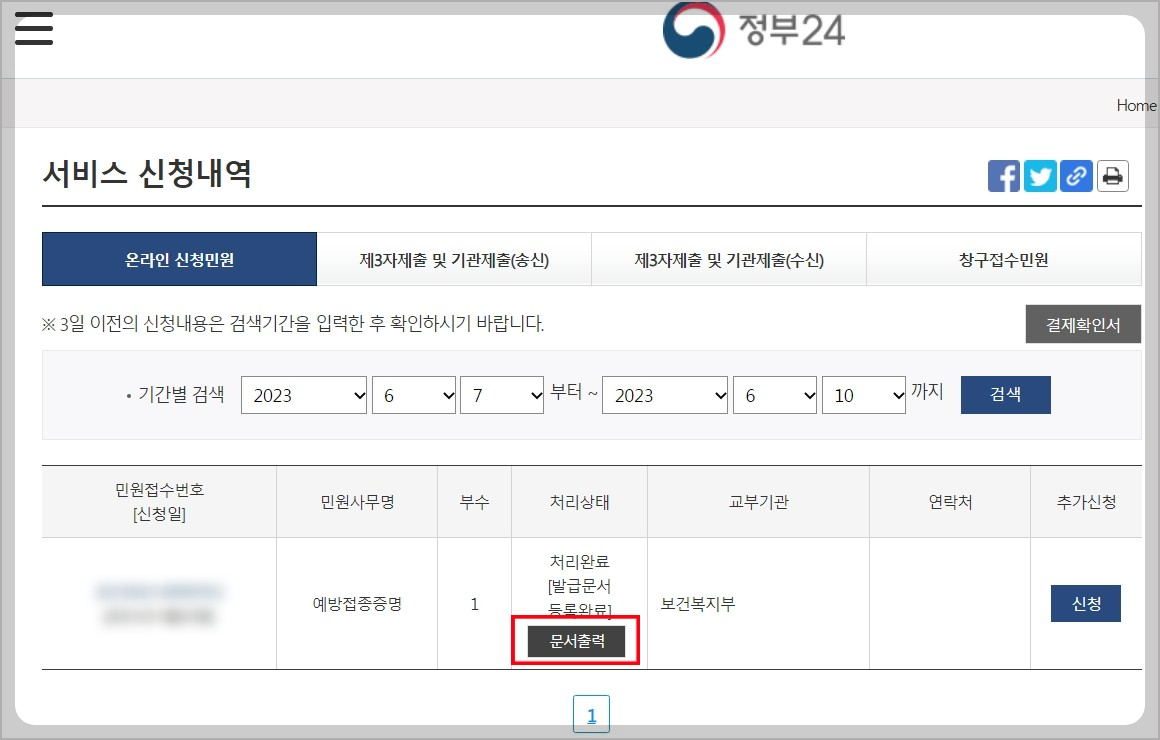The image size is (1160, 740).
Task: Click 신청 button in 추가신청 column
Action: point(1086,603)
